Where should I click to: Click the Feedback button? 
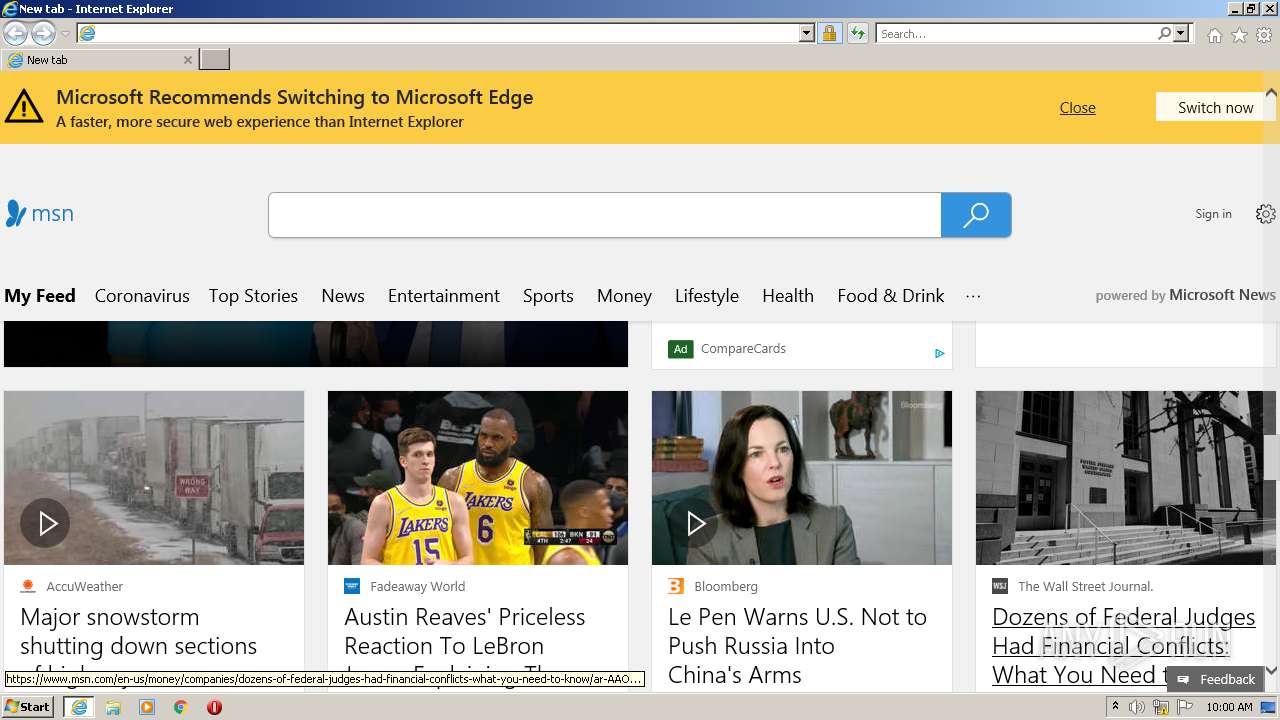point(1216,679)
